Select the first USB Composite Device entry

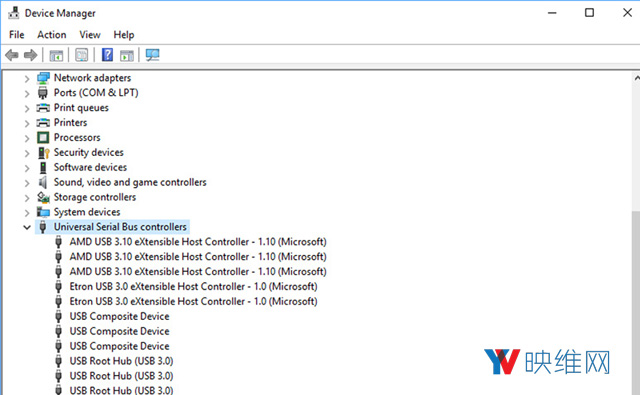119,316
